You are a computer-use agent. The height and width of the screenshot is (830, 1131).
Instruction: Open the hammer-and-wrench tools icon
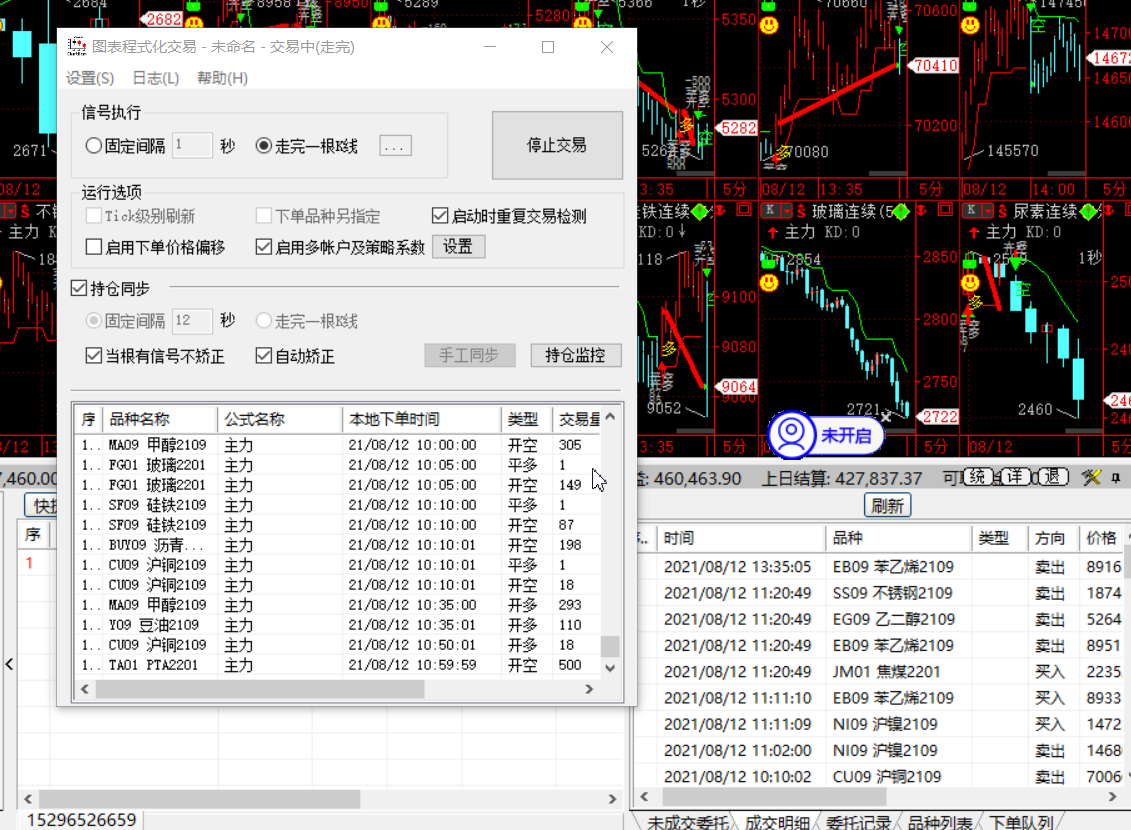(1090, 478)
